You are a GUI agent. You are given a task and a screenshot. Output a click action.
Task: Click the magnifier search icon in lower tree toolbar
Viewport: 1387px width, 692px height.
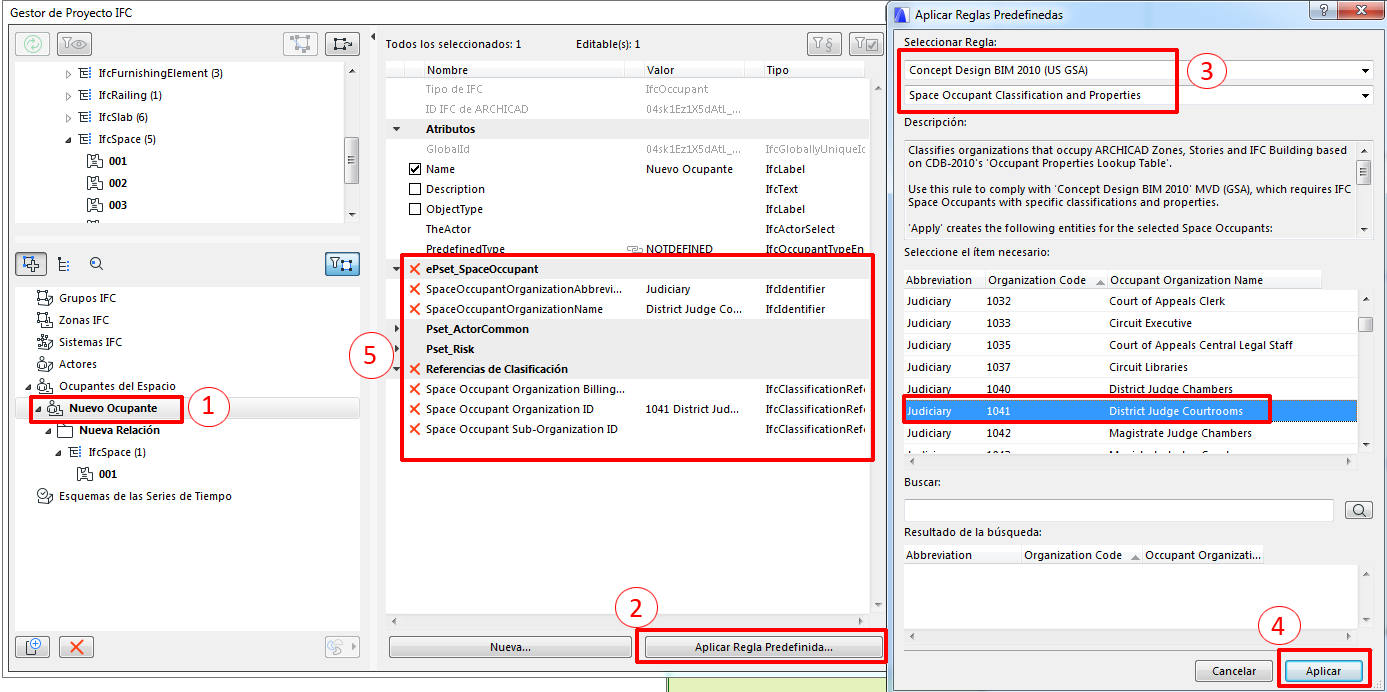click(97, 264)
